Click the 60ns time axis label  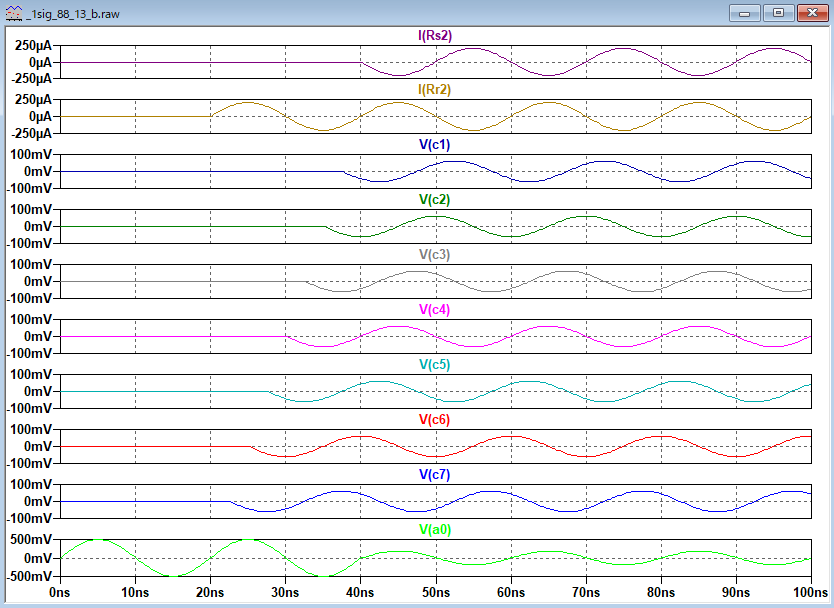coord(511,593)
